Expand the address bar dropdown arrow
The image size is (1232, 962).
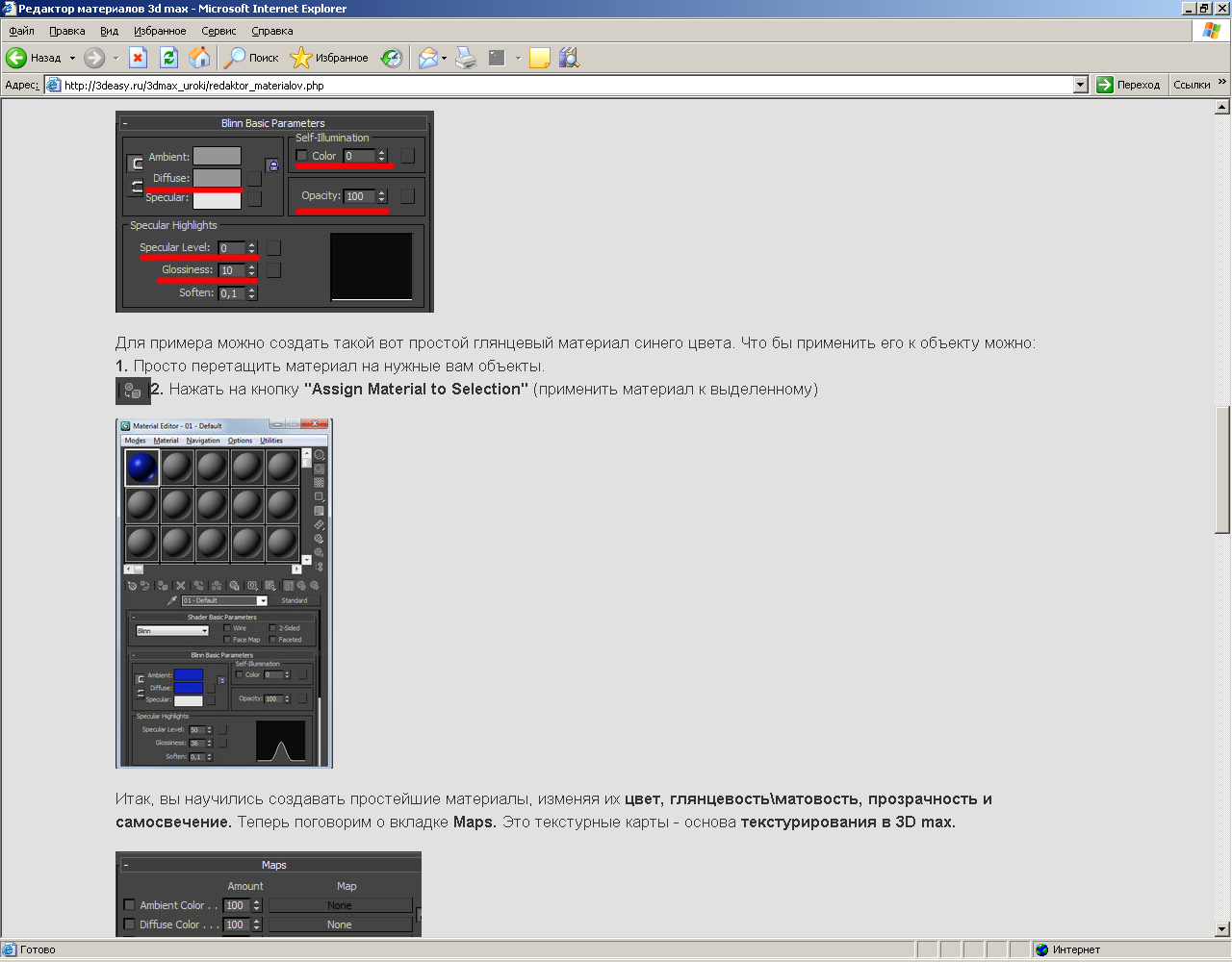click(1080, 85)
